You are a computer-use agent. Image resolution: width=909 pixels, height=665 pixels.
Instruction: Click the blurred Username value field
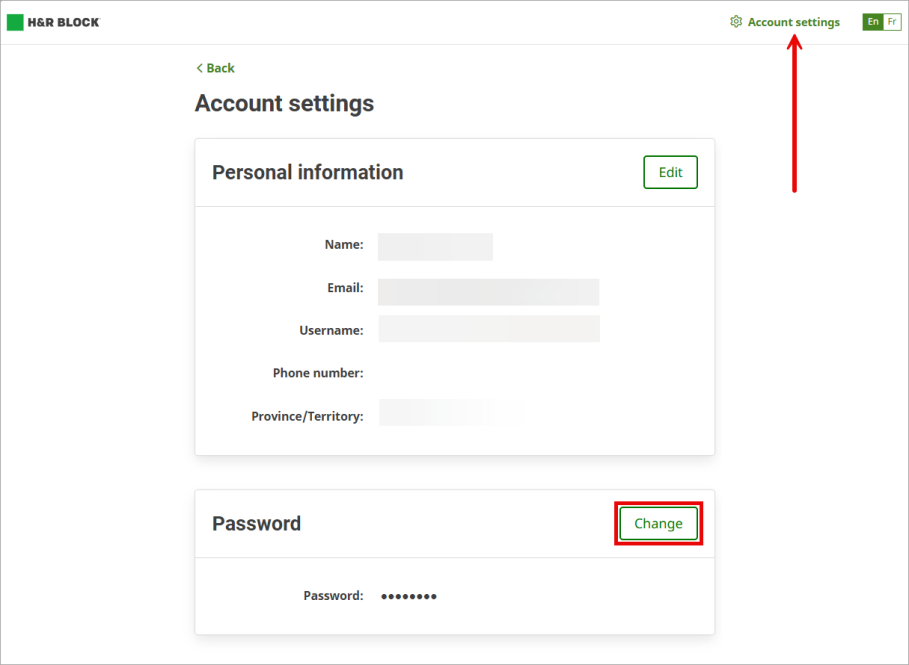[x=488, y=329]
